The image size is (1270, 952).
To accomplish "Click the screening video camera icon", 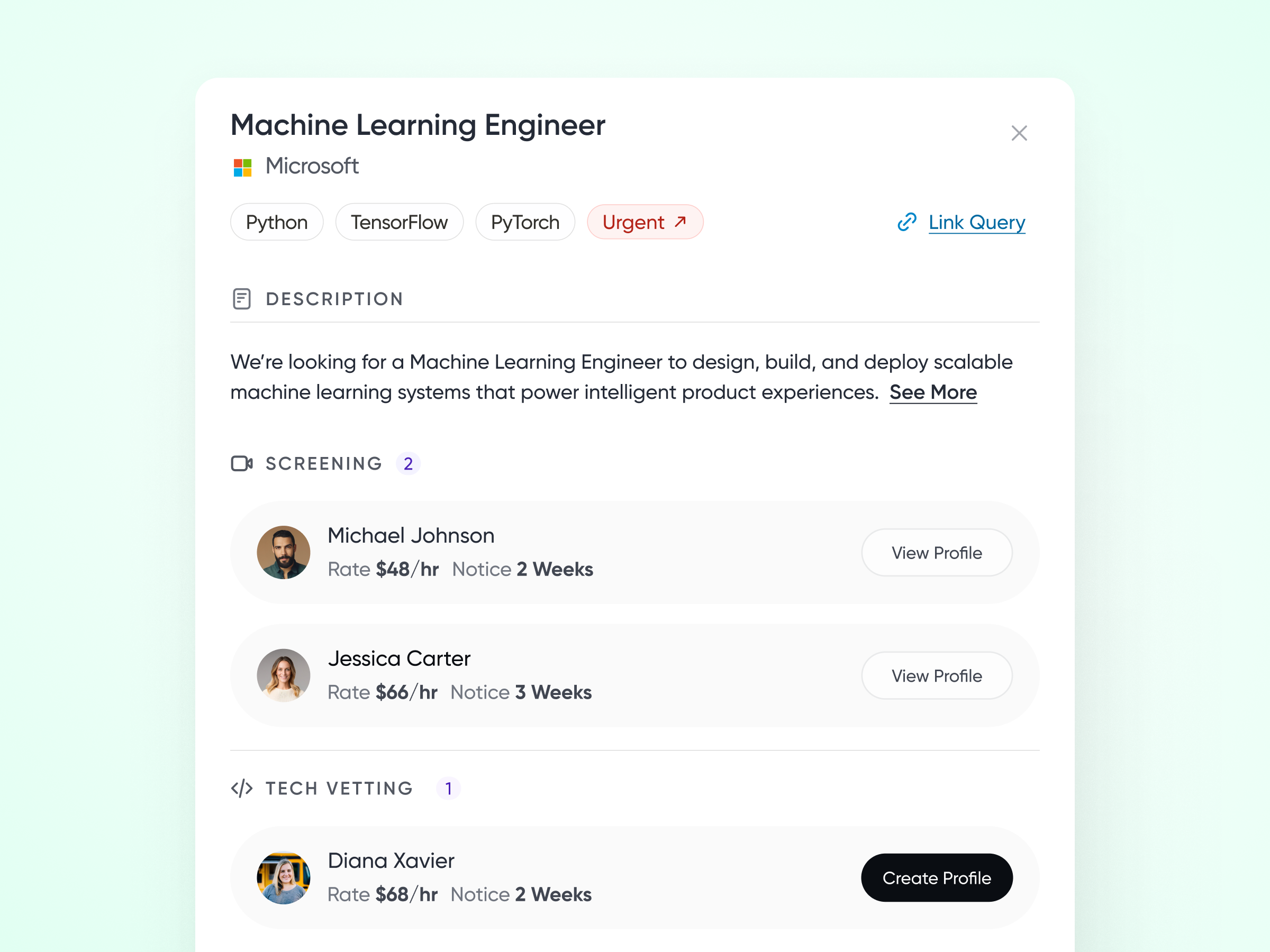I will [241, 464].
